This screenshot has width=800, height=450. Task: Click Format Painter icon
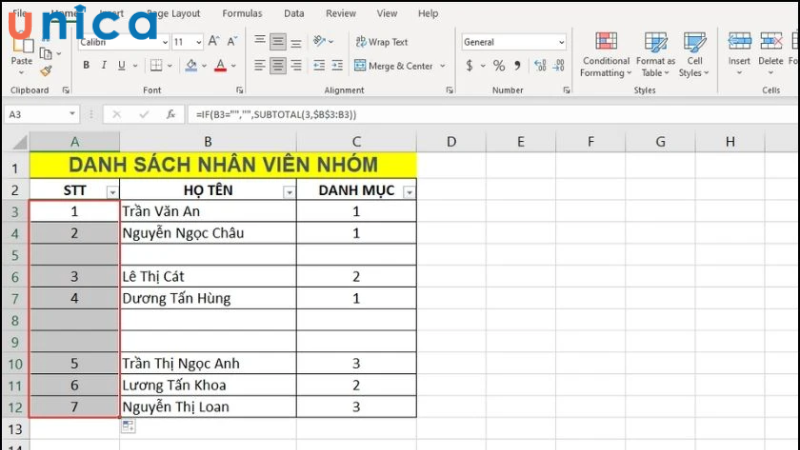(x=46, y=71)
